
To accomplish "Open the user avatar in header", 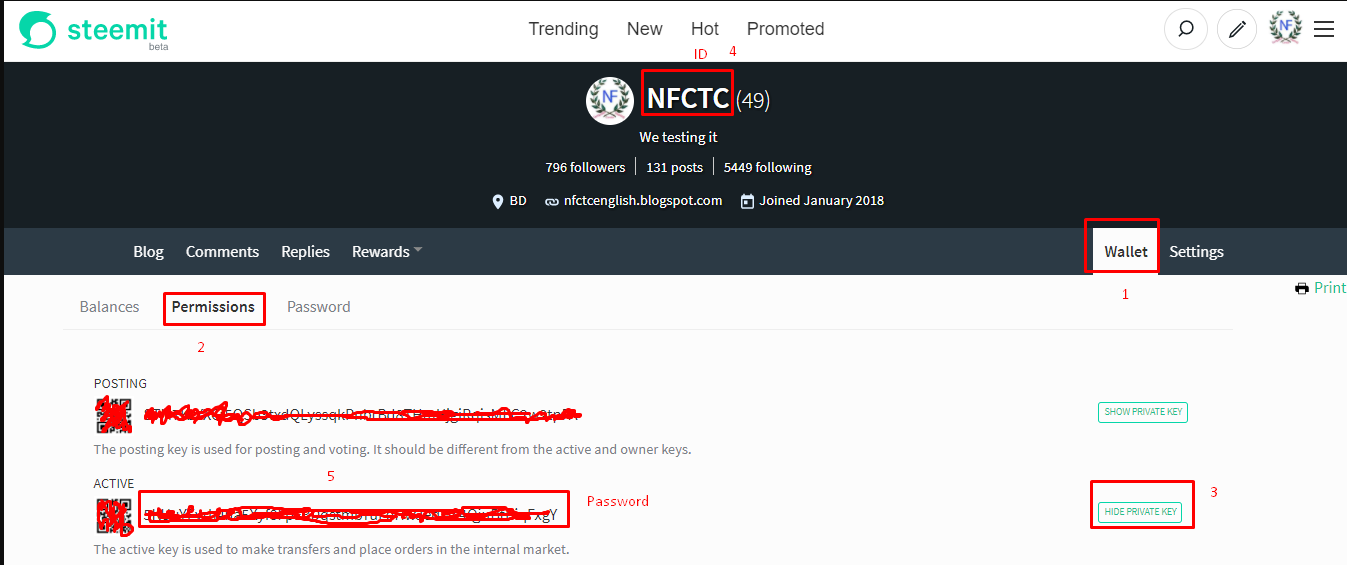I will tap(1286, 28).
